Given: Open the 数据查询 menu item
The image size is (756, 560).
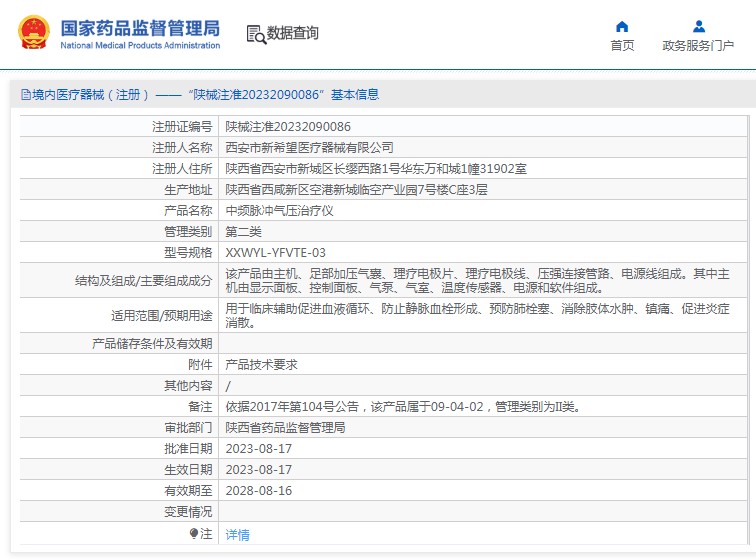Looking at the screenshot, I should [292, 33].
